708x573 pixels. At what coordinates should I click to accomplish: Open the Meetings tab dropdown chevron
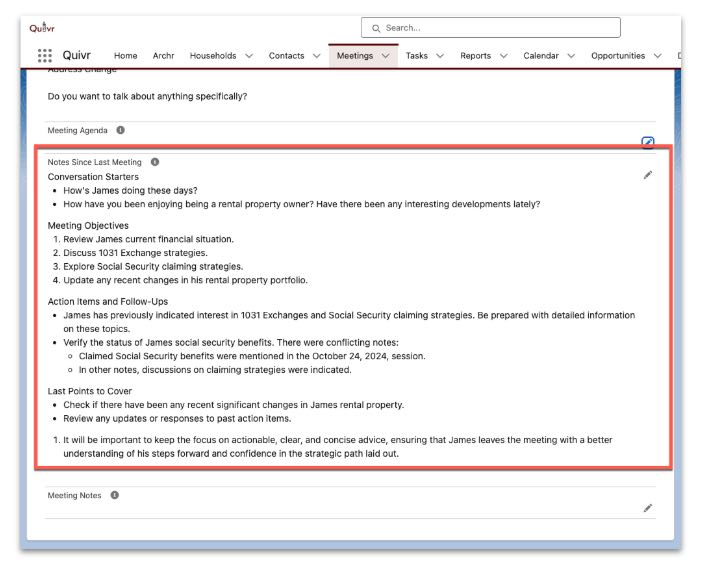(385, 56)
